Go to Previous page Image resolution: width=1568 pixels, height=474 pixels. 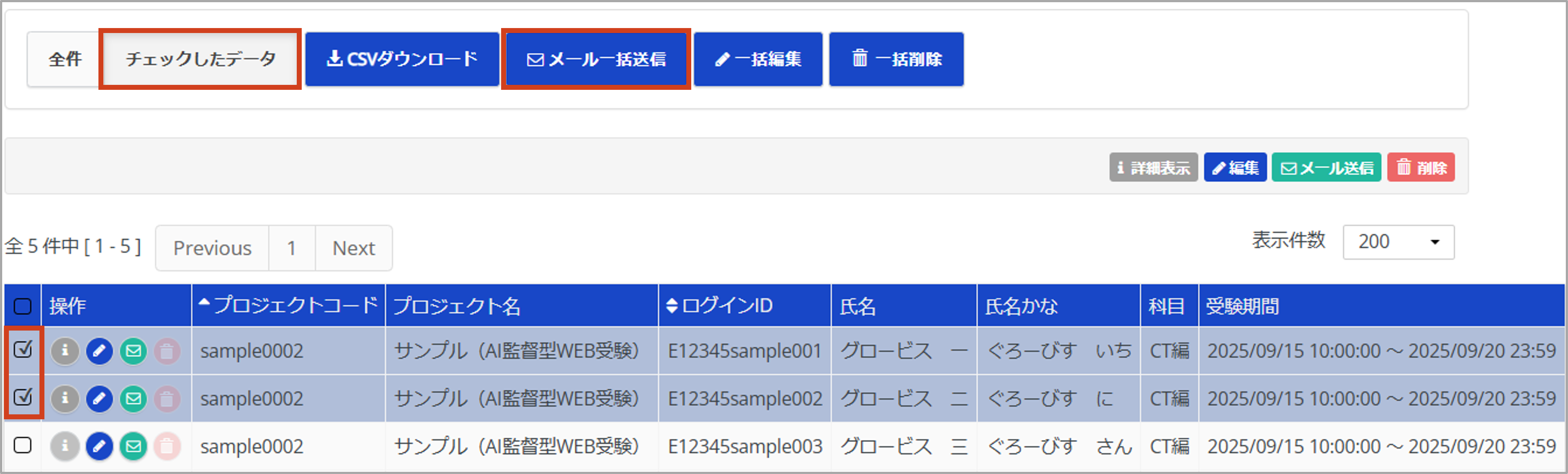pyautogui.click(x=212, y=248)
